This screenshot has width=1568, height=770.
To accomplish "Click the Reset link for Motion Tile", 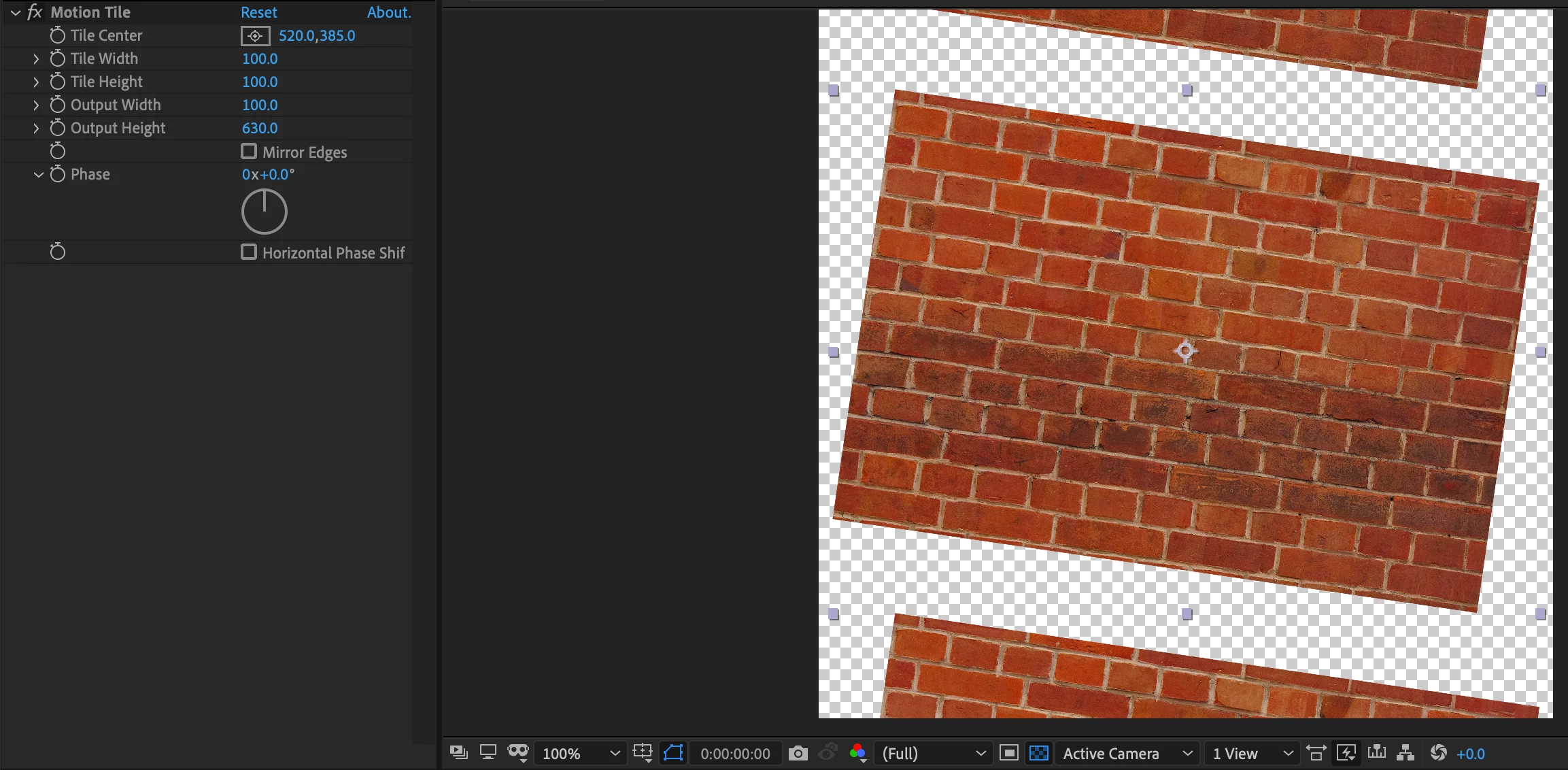I will click(258, 12).
